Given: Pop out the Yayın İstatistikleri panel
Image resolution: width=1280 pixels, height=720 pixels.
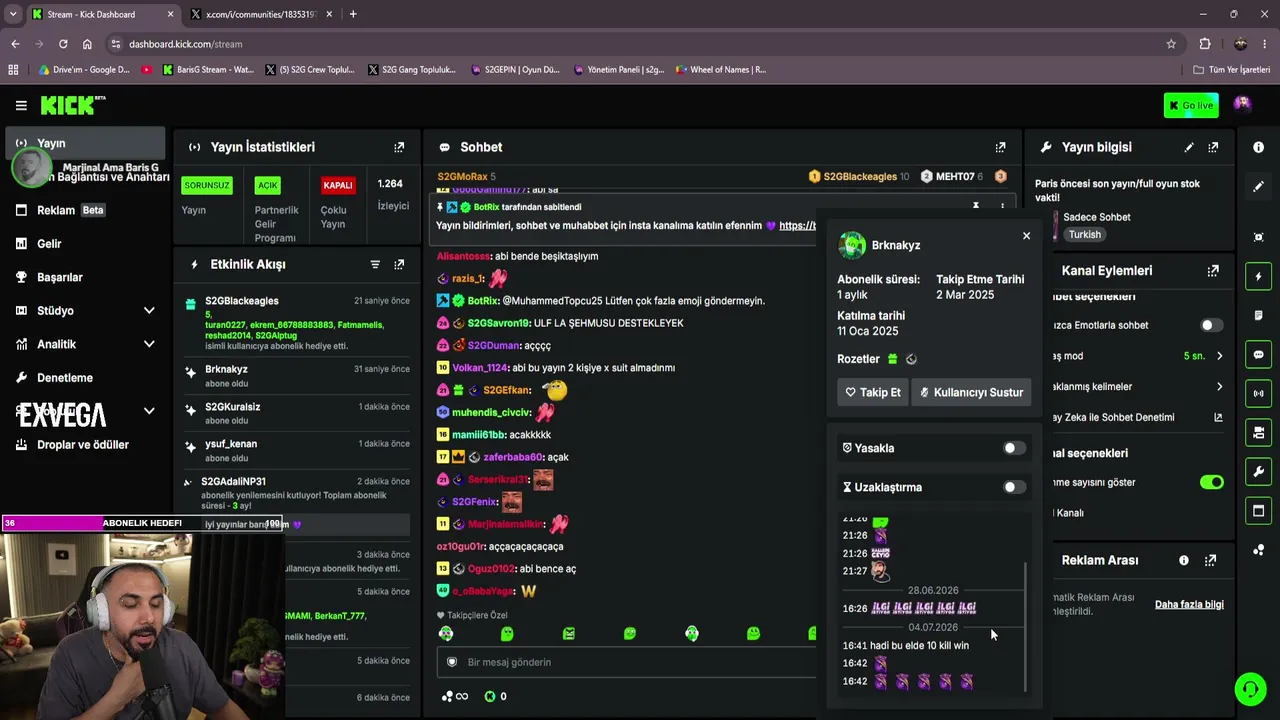Looking at the screenshot, I should [x=399, y=147].
